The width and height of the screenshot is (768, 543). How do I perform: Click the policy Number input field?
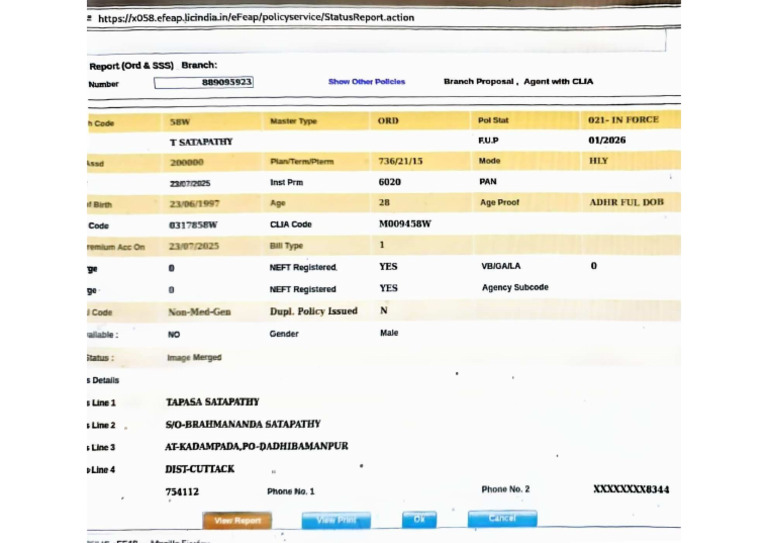pos(204,82)
